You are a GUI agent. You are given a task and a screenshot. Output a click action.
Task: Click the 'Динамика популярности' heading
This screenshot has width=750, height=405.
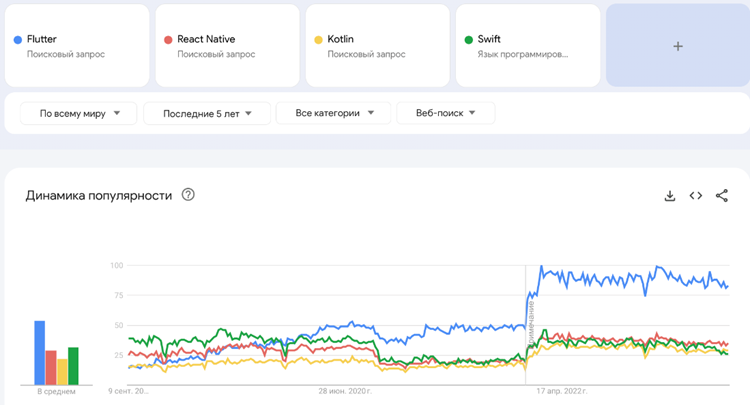(x=99, y=196)
